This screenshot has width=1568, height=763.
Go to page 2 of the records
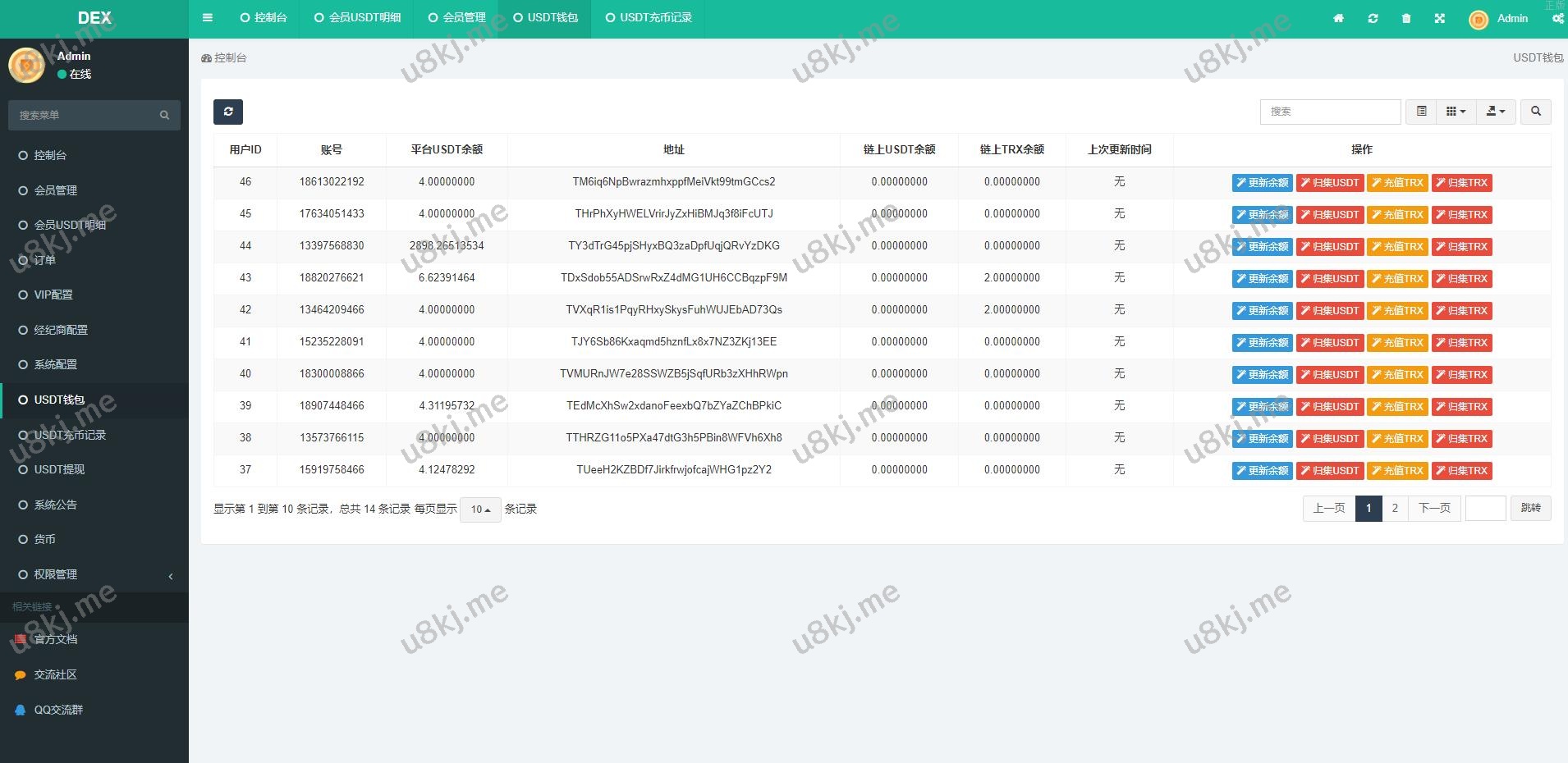click(x=1395, y=509)
